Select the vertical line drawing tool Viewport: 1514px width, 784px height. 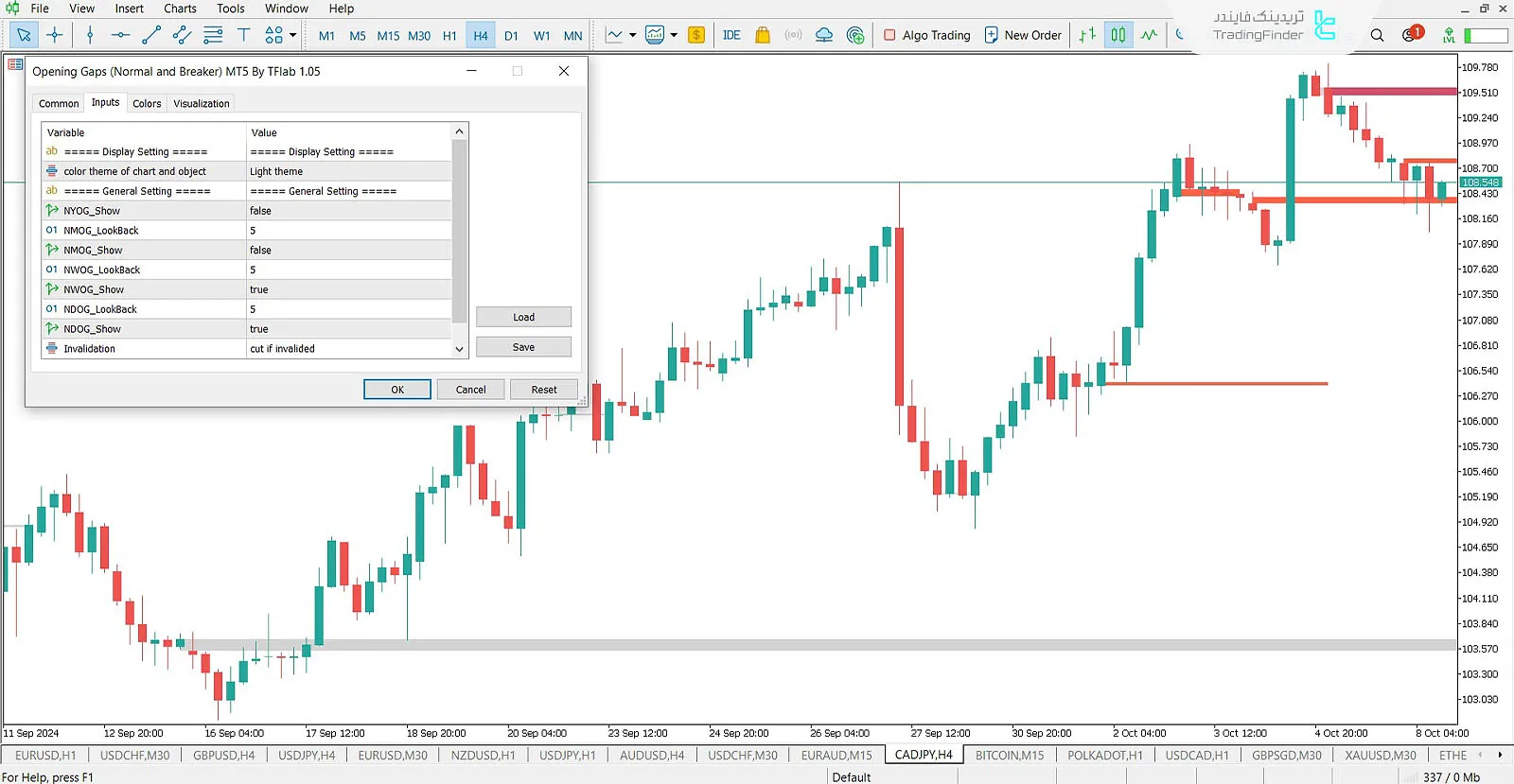coord(90,35)
